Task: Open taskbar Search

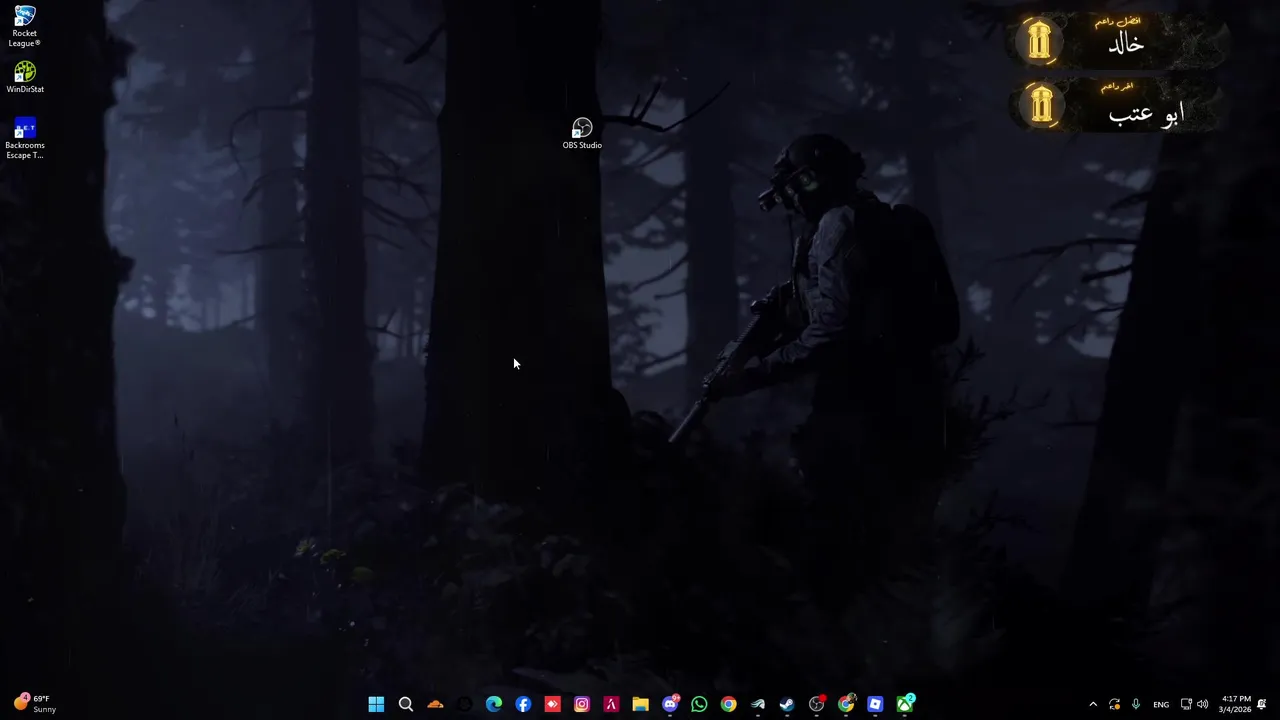Action: click(x=406, y=705)
